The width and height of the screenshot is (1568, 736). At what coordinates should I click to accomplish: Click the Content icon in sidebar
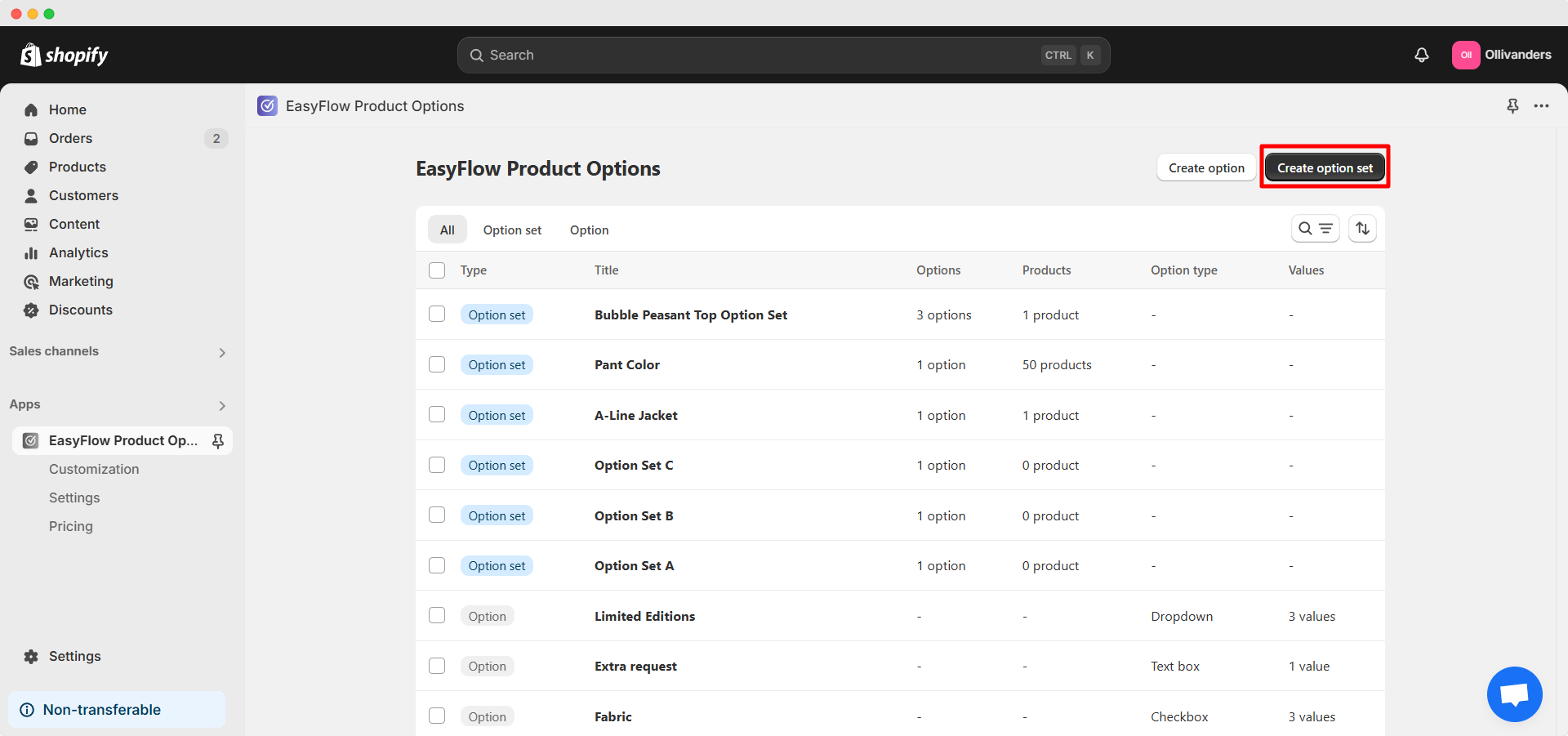31,224
